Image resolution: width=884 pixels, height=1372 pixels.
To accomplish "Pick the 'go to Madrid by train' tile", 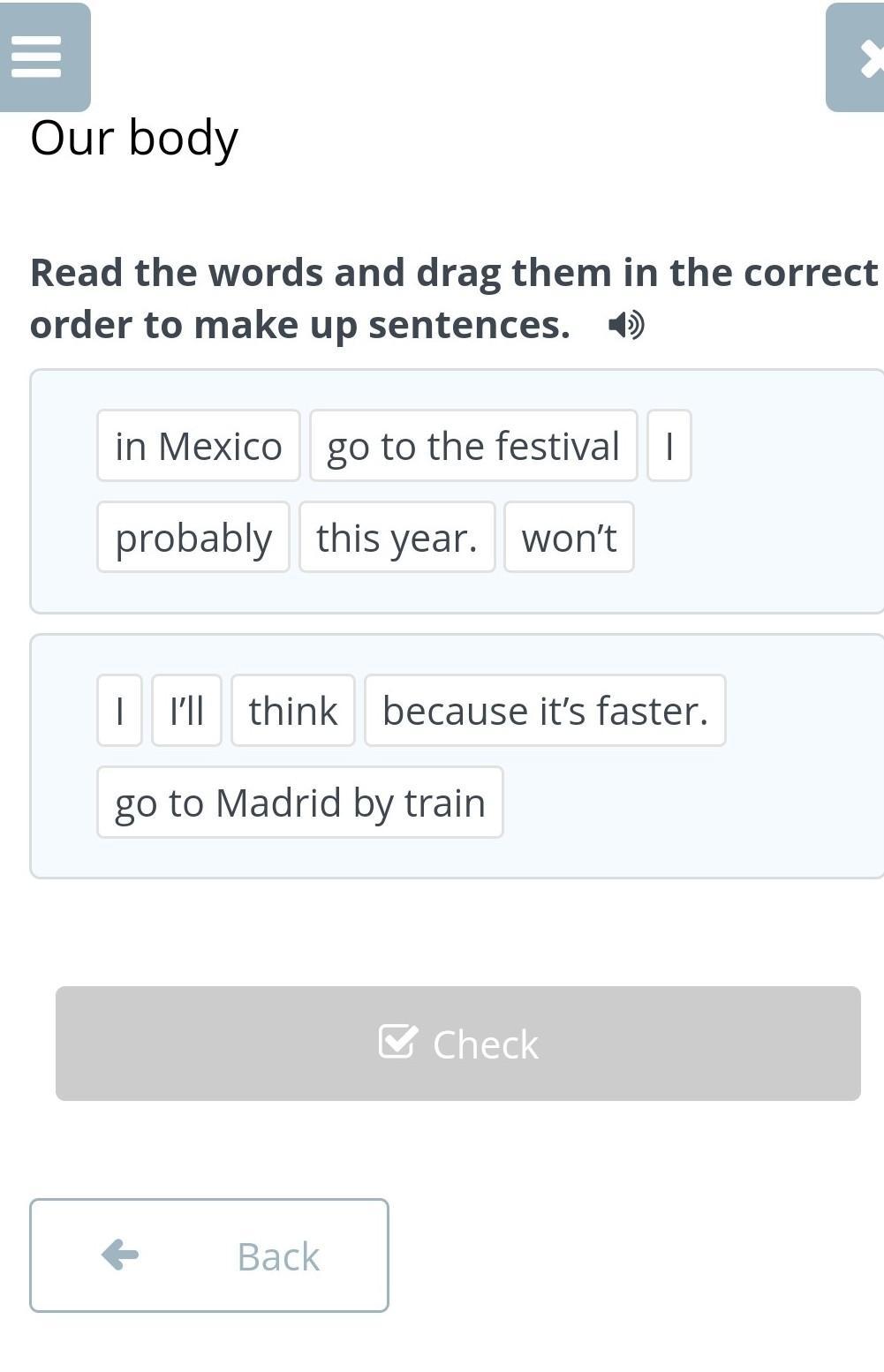I will (x=300, y=802).
